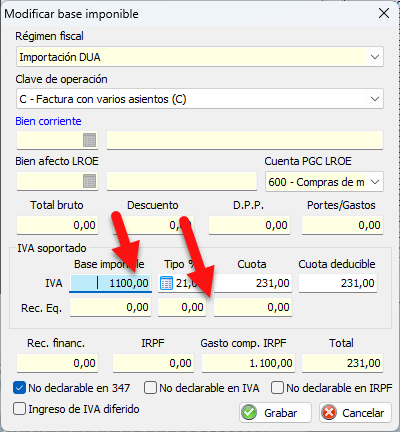Open lookup icon in Bien afecto LROE field

click(89, 181)
